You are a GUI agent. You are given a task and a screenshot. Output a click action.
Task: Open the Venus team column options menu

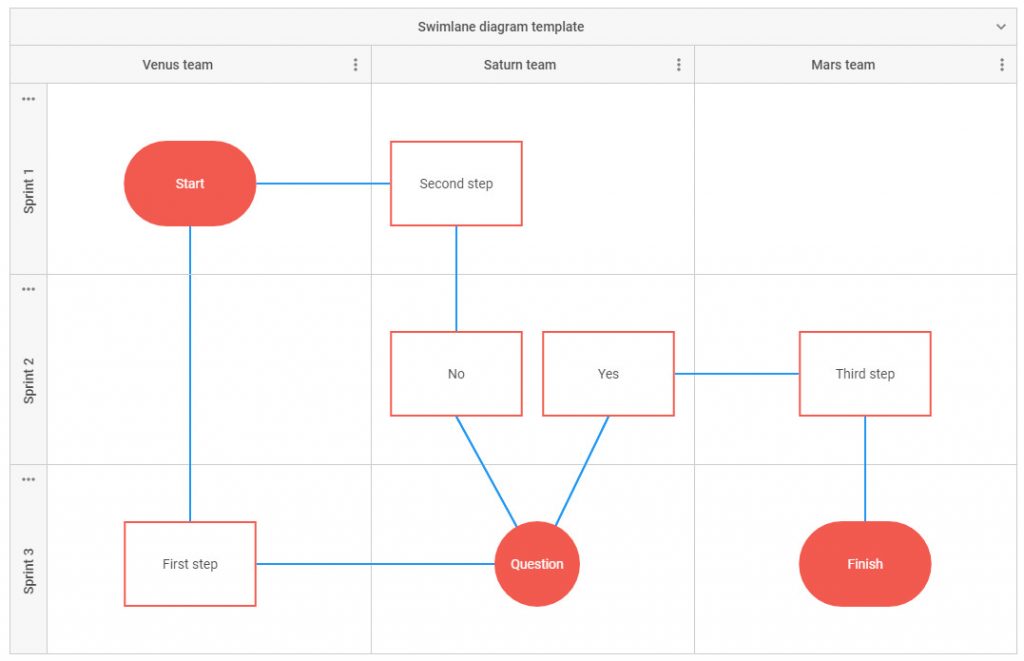[x=355, y=64]
